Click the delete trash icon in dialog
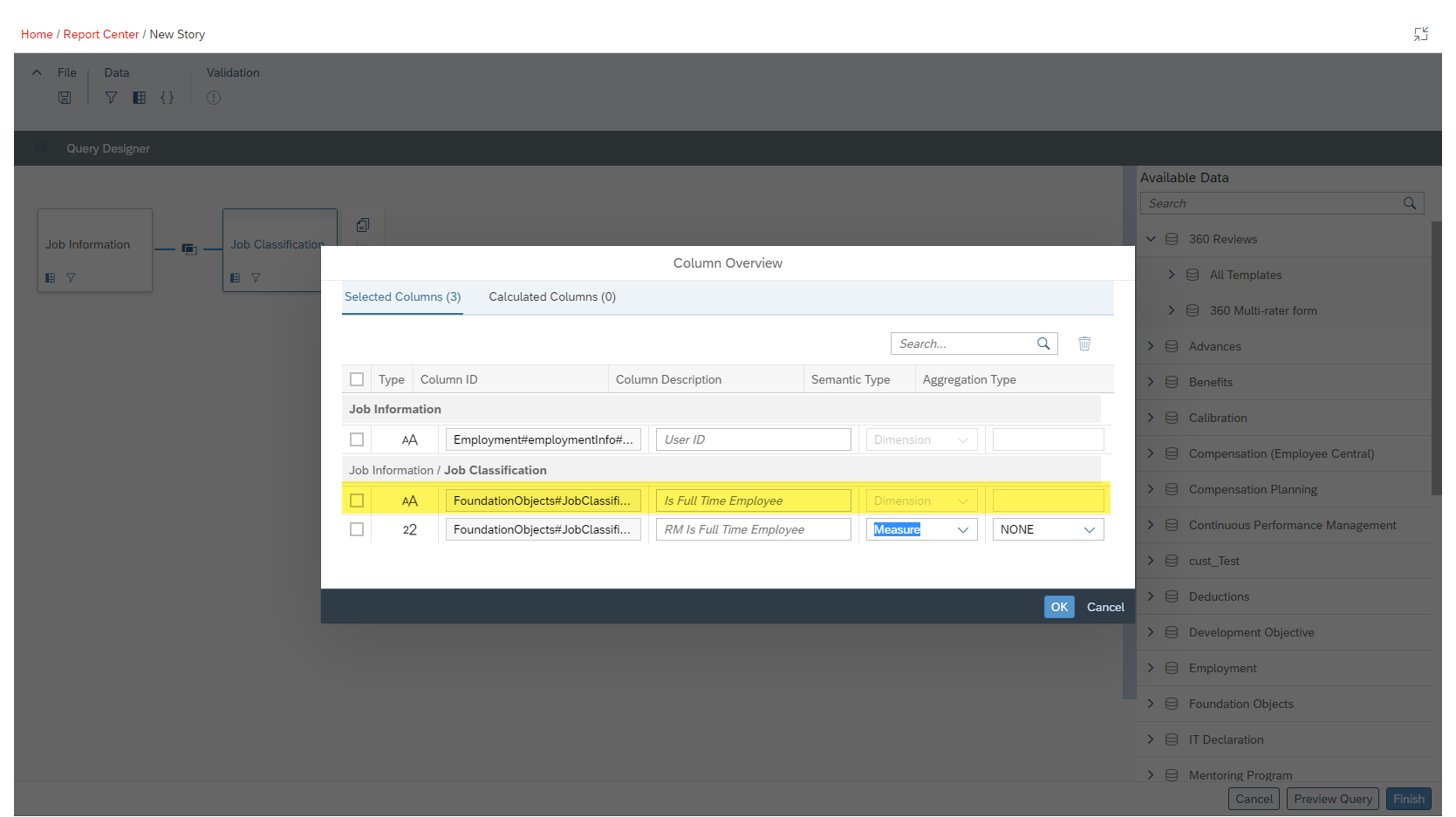Image resolution: width=1456 pixels, height=817 pixels. click(1084, 344)
